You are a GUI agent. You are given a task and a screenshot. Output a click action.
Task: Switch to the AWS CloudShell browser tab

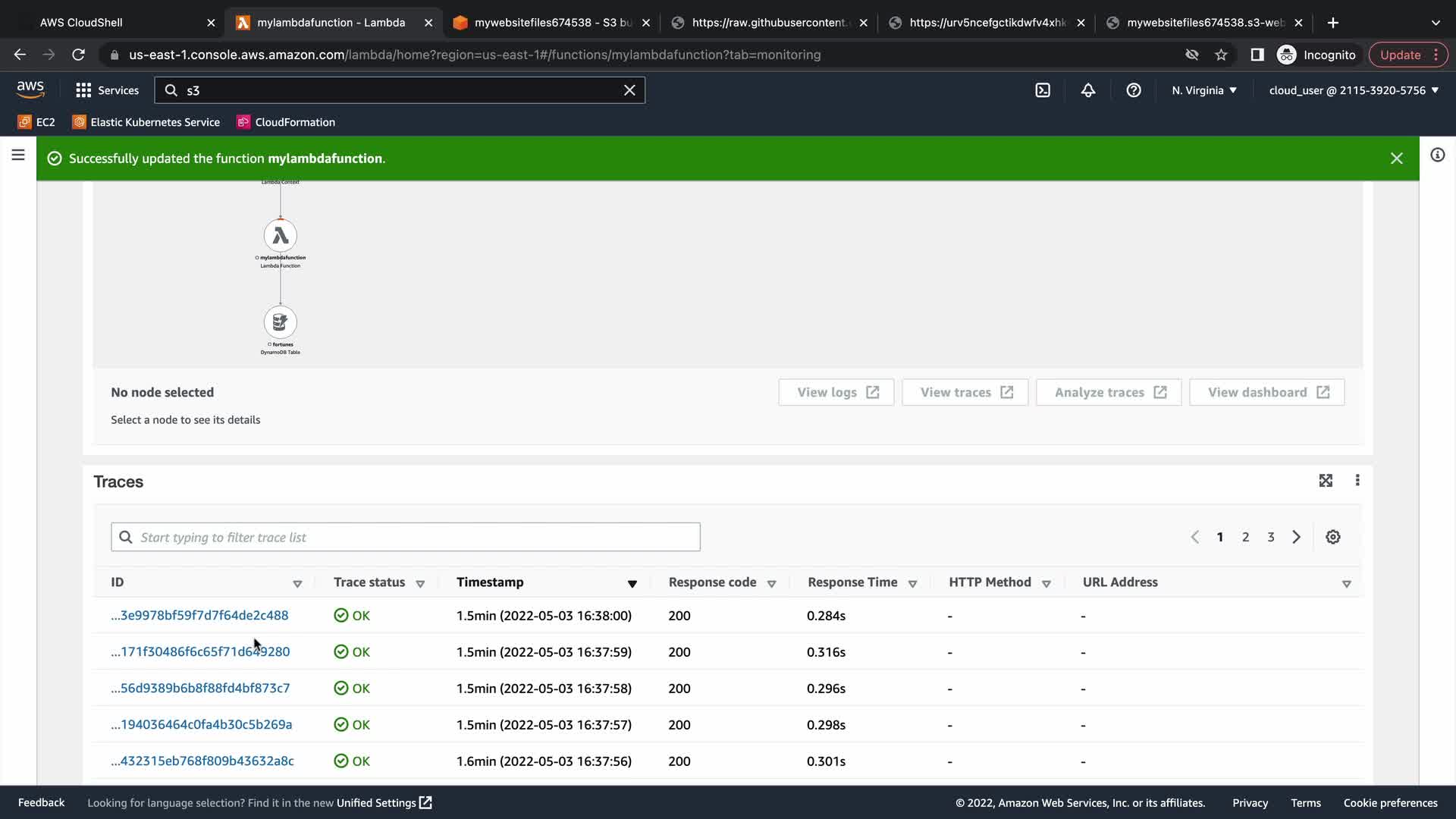(x=81, y=23)
